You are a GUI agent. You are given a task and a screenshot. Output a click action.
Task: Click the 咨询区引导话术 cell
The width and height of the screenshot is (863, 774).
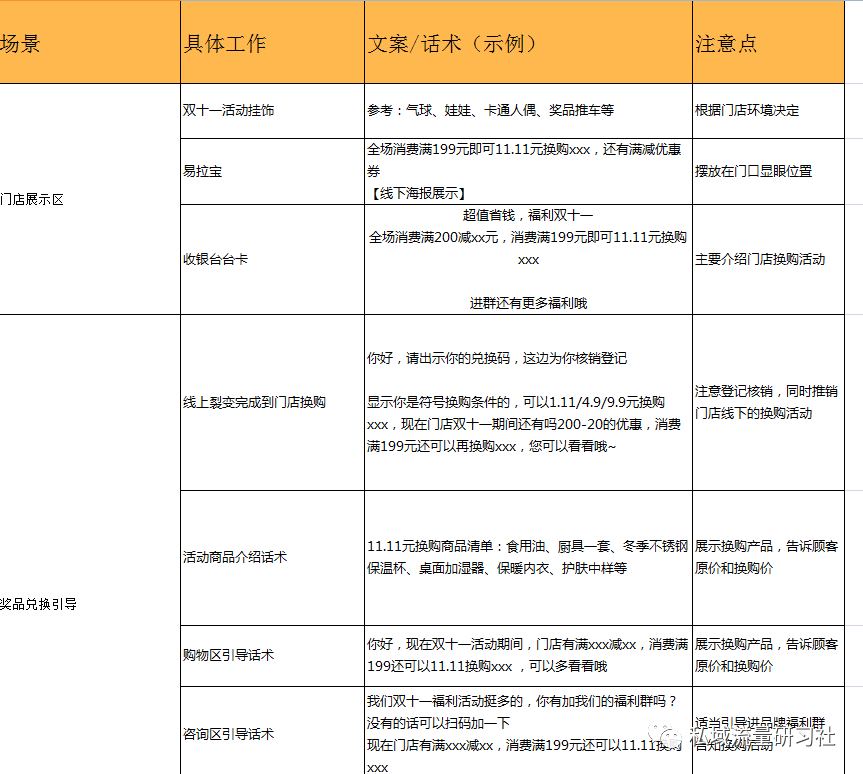tap(272, 731)
